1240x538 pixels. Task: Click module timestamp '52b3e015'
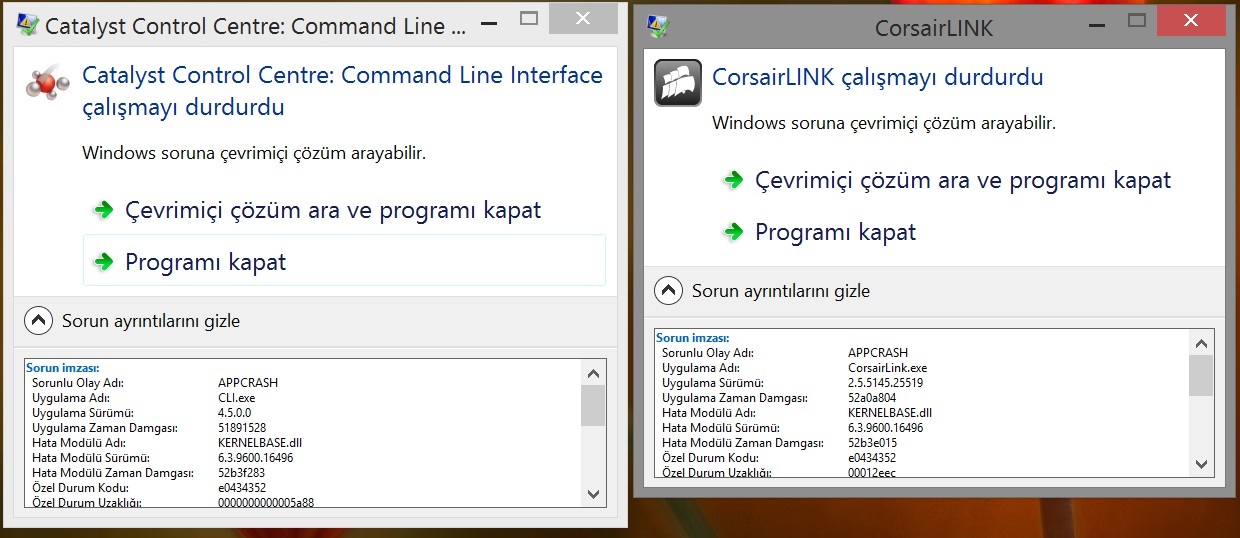coord(872,443)
